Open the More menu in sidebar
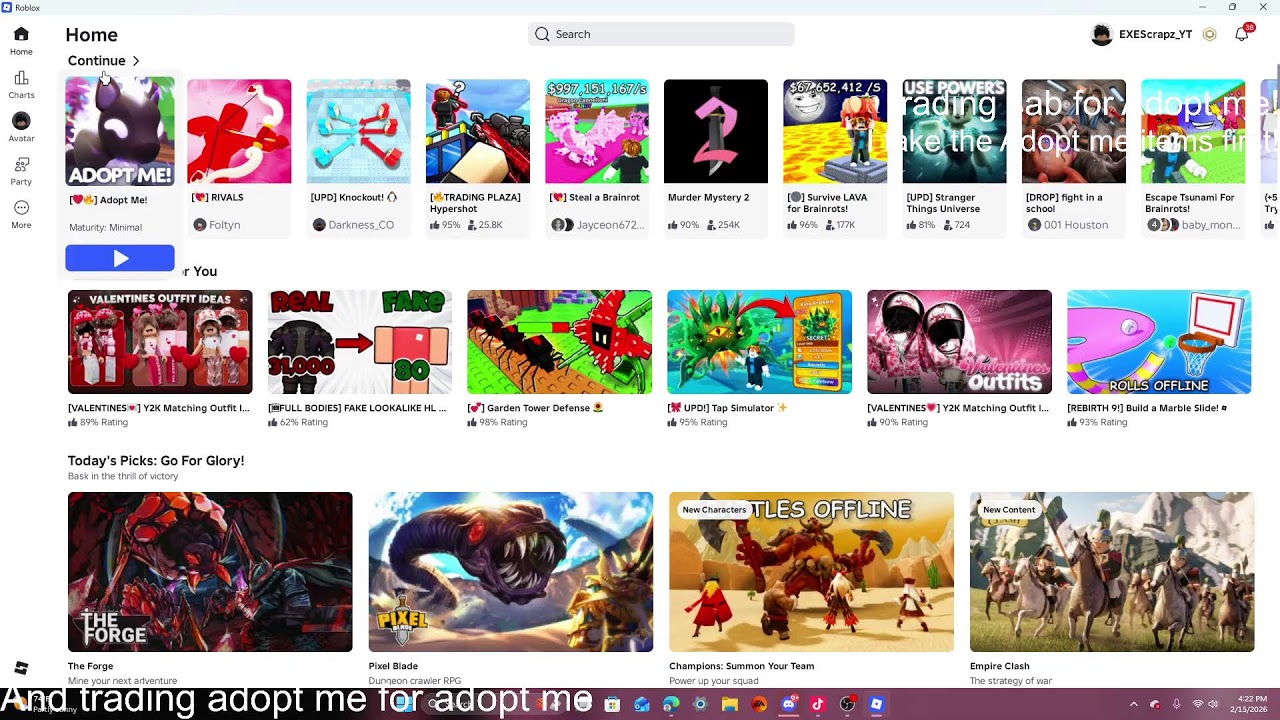The height and width of the screenshot is (720, 1280). pos(21,208)
